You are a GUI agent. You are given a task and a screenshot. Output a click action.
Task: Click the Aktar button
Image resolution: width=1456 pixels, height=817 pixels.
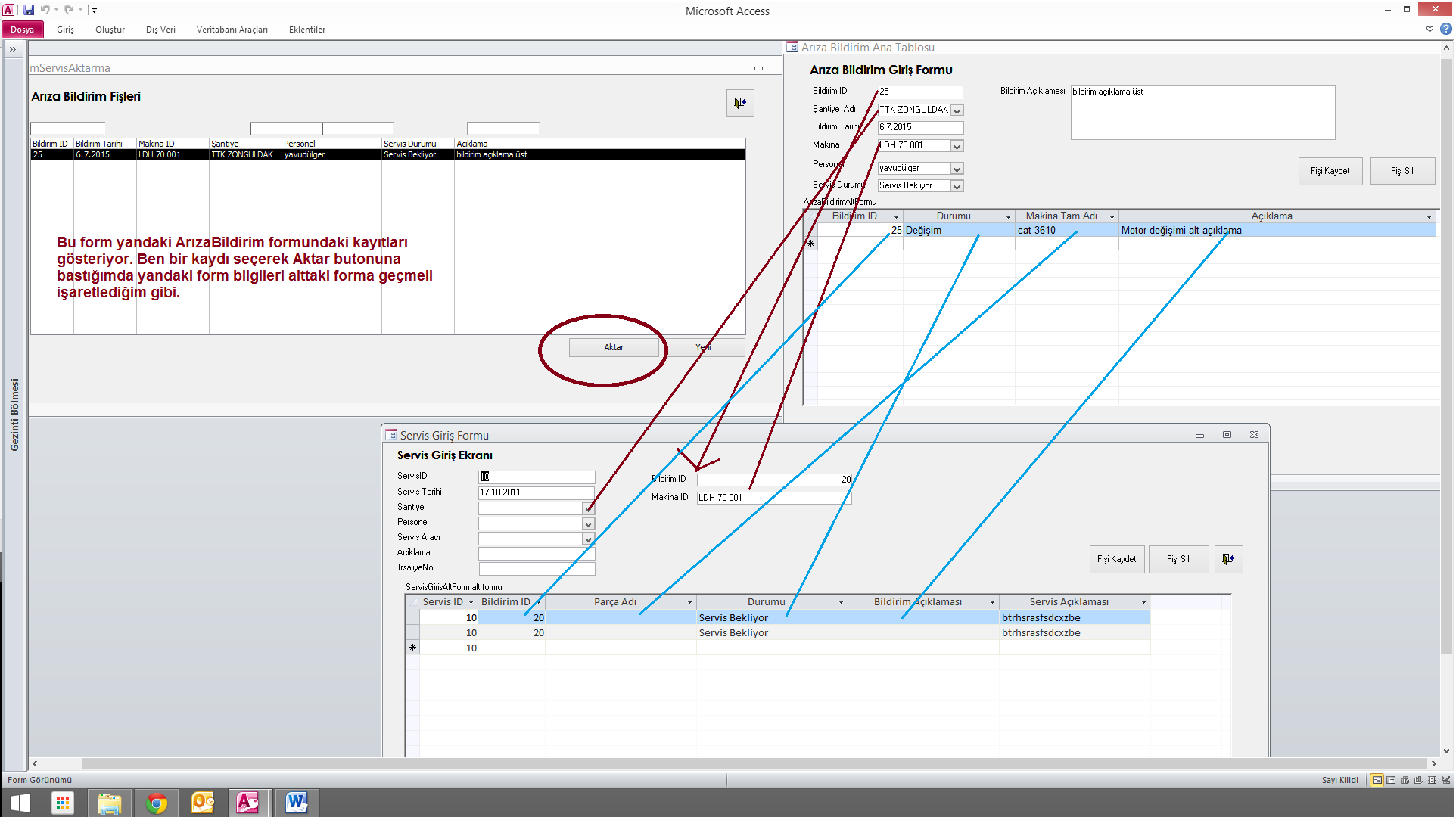[x=613, y=347]
